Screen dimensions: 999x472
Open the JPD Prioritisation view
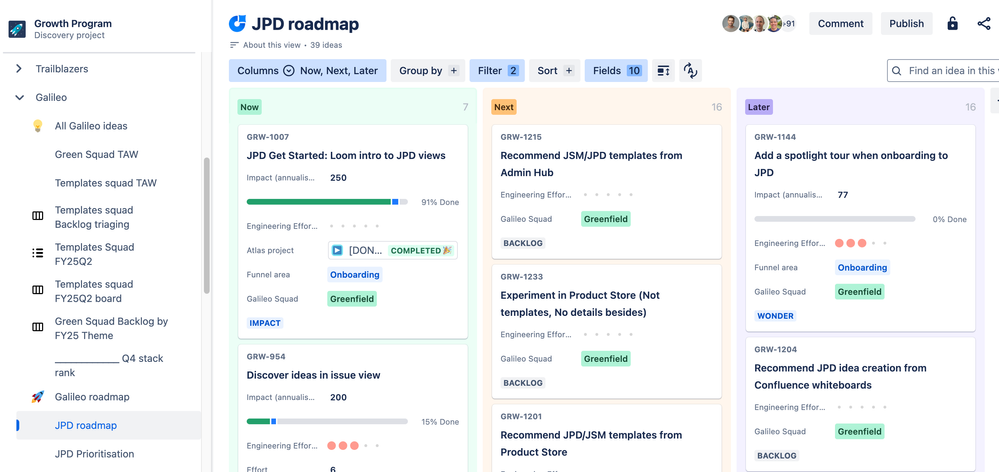click(94, 454)
